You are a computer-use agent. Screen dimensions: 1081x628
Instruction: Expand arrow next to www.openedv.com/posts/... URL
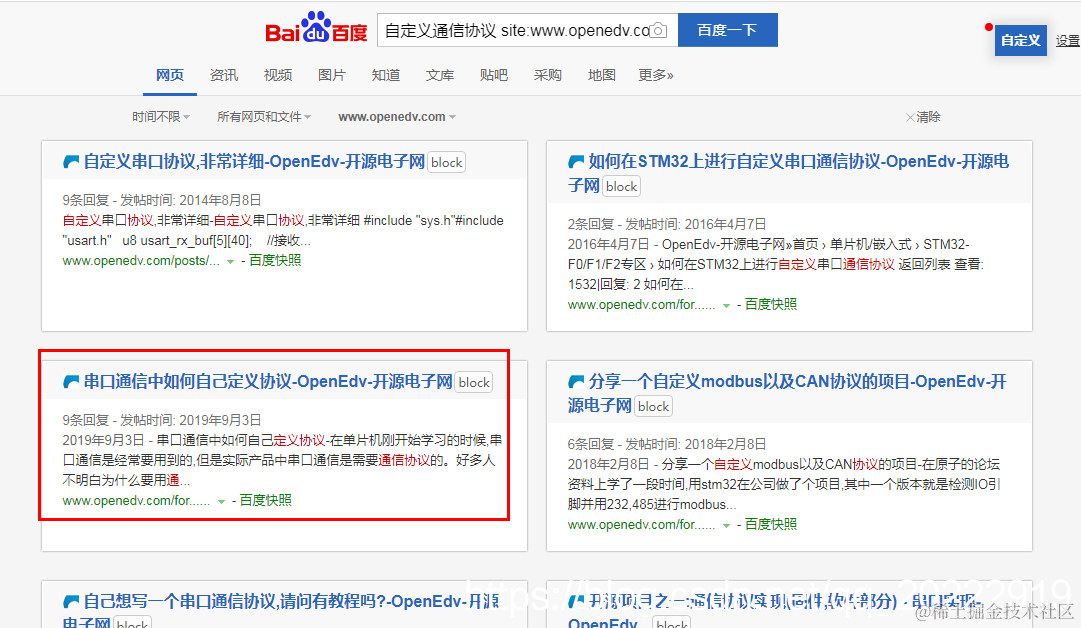(230, 262)
